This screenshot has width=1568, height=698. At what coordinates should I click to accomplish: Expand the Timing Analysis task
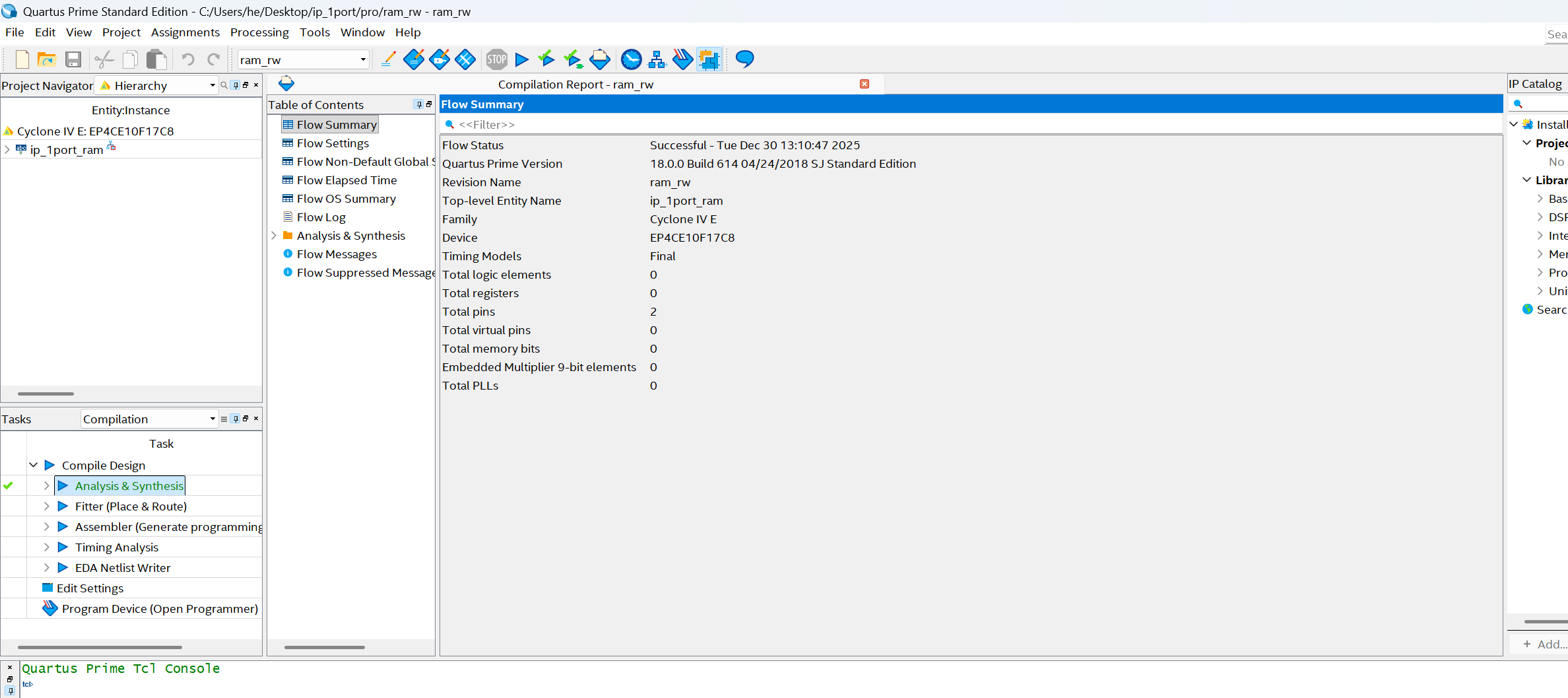point(46,547)
